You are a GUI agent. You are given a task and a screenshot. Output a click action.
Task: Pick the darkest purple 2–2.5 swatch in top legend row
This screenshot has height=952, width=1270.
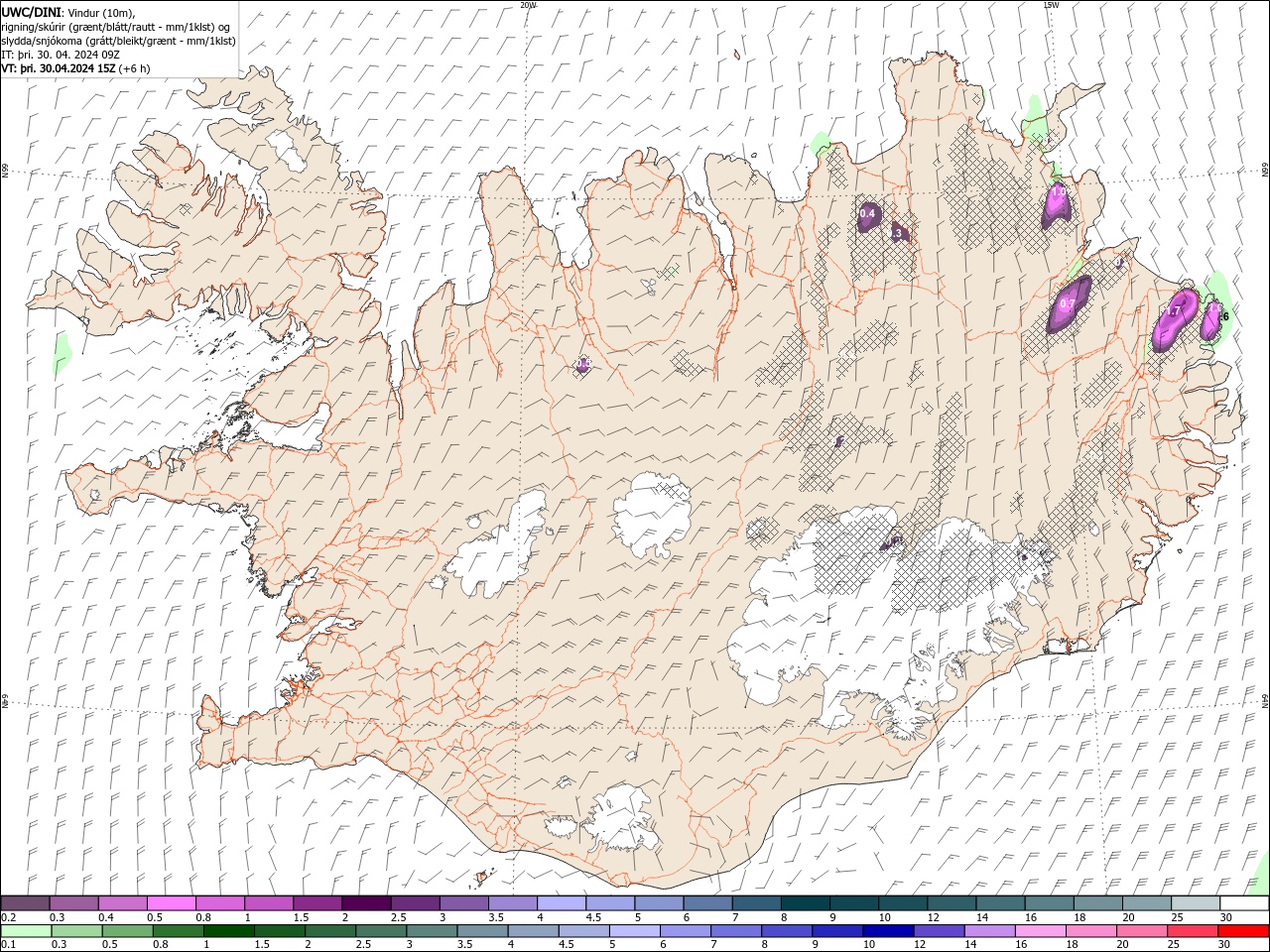click(x=365, y=903)
